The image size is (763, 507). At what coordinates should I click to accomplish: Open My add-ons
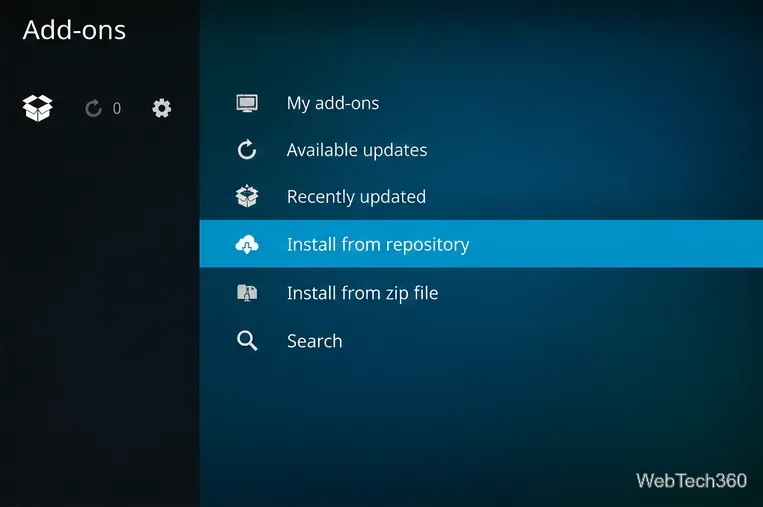[481, 103]
